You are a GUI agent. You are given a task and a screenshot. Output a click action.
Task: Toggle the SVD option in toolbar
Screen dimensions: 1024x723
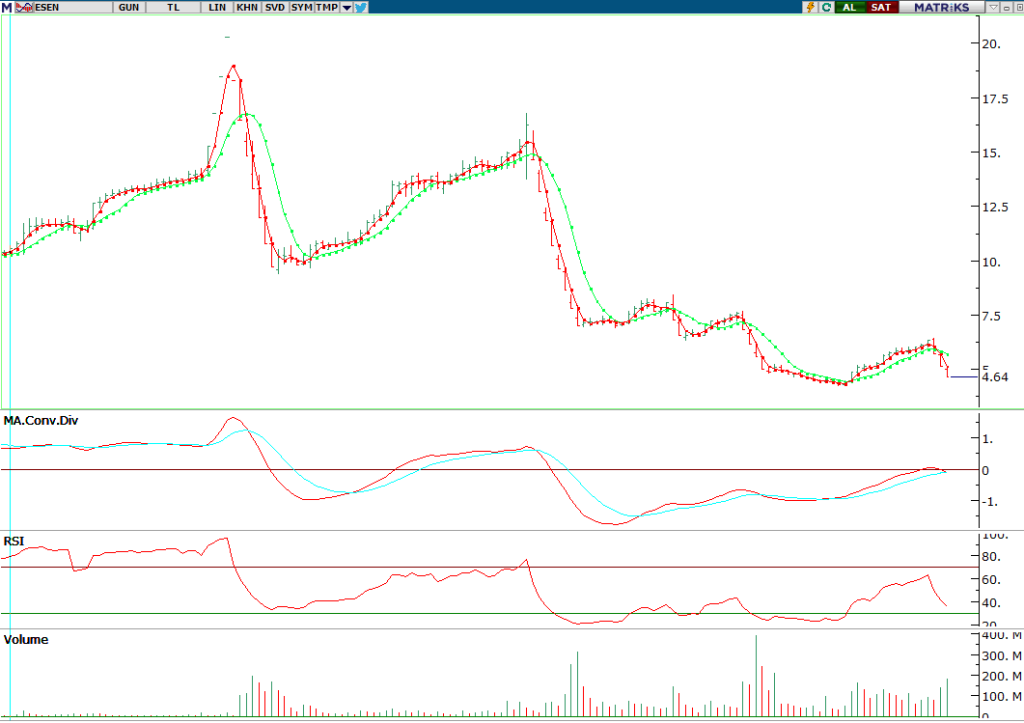click(x=275, y=7)
